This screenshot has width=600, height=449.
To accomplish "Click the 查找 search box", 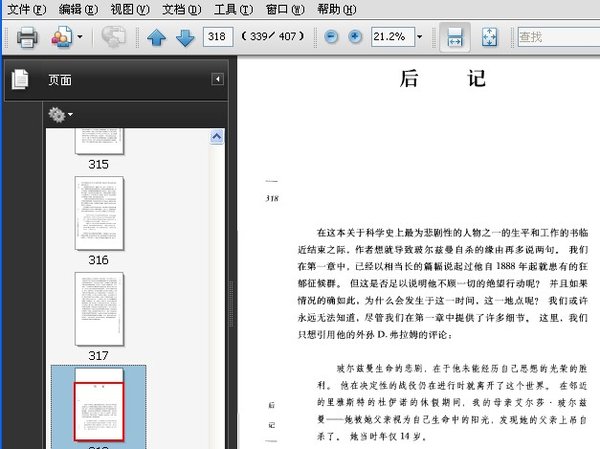I will [557, 38].
